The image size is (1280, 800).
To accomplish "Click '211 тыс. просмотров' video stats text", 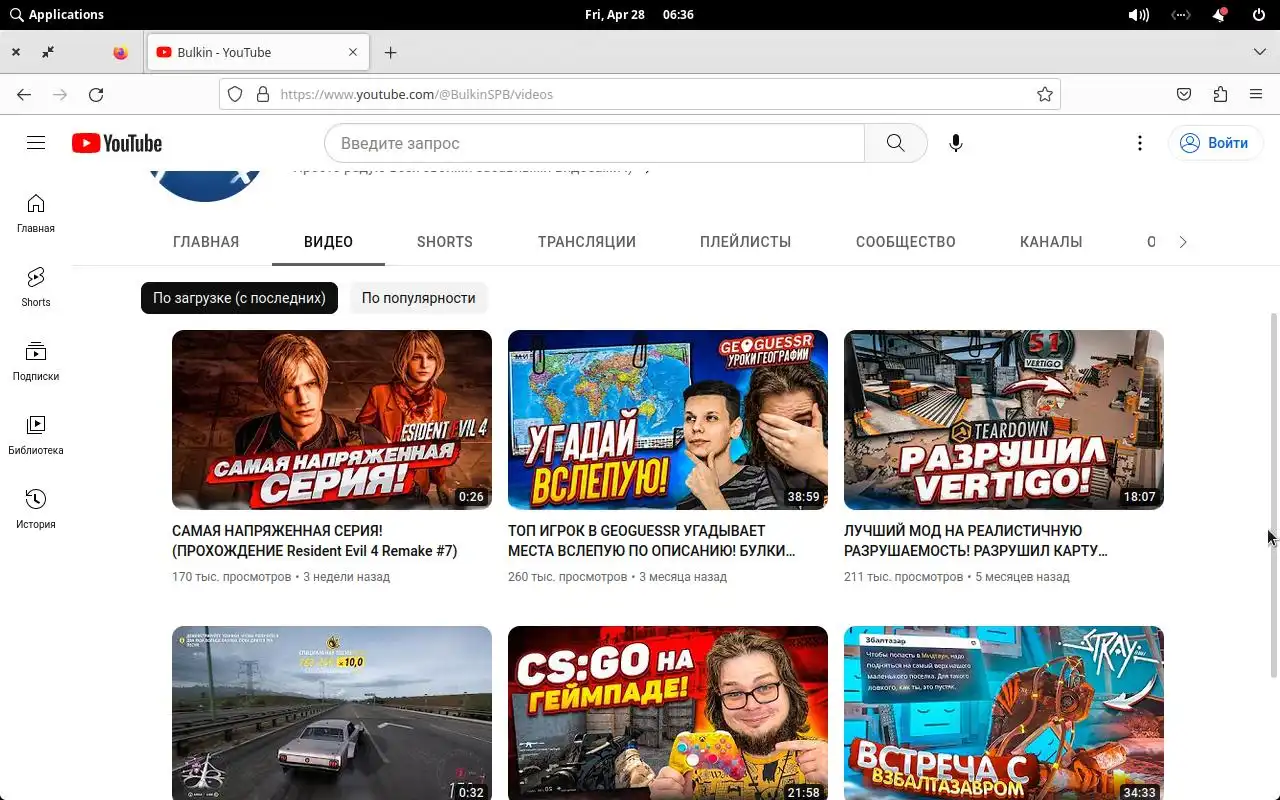I will [904, 577].
